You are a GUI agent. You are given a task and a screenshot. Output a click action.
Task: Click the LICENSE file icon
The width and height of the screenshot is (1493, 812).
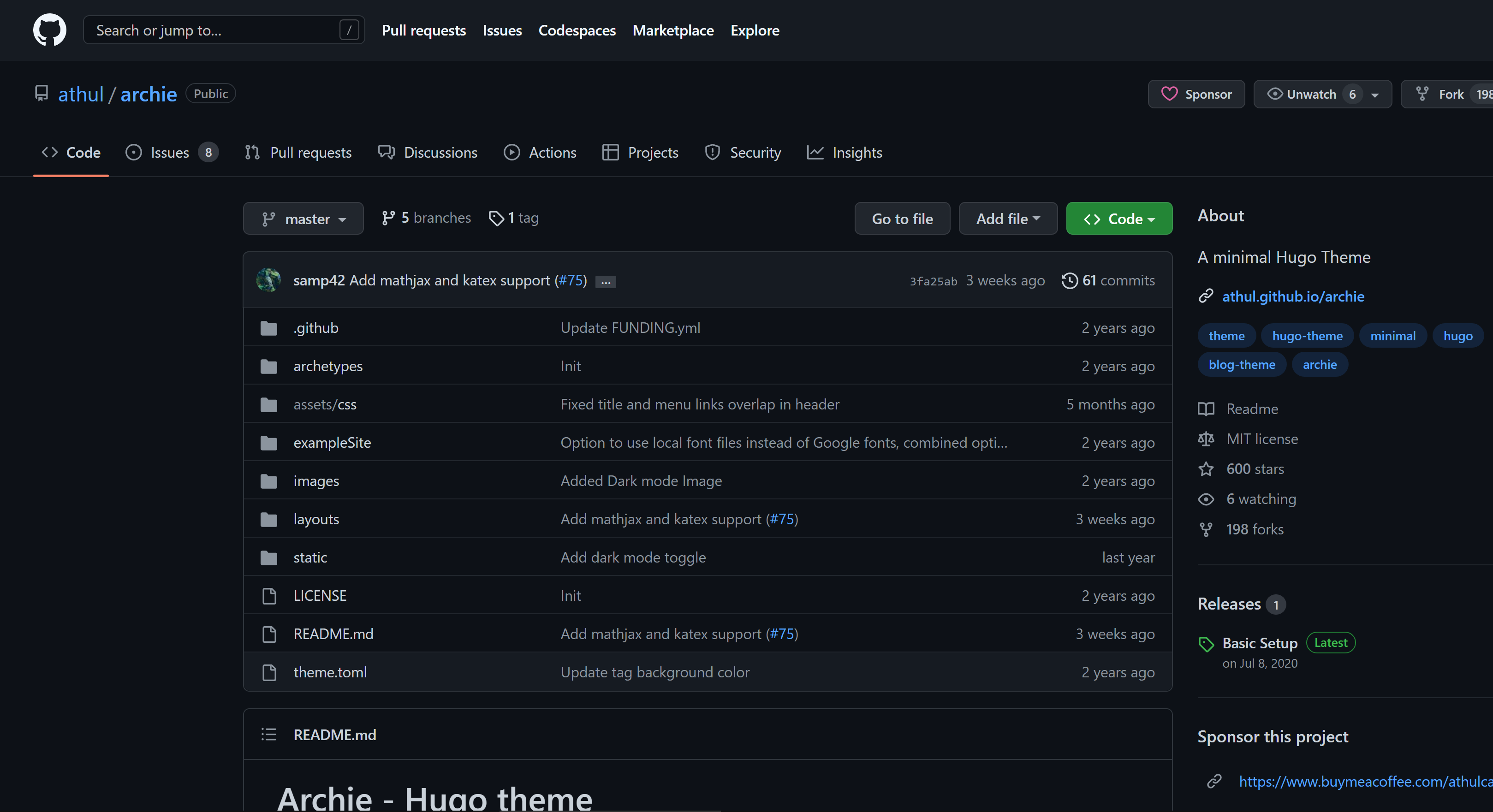tap(269, 596)
